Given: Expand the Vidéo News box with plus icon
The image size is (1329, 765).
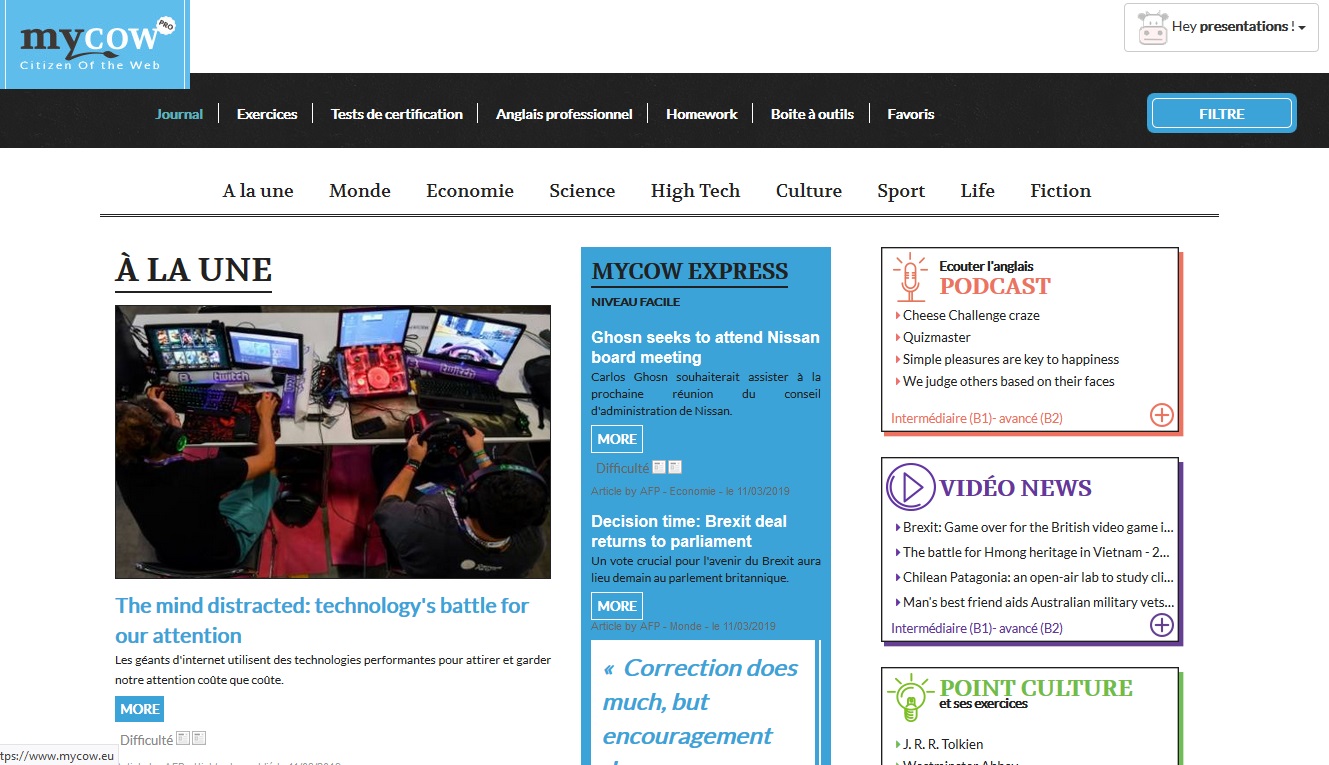Looking at the screenshot, I should pos(1161,625).
